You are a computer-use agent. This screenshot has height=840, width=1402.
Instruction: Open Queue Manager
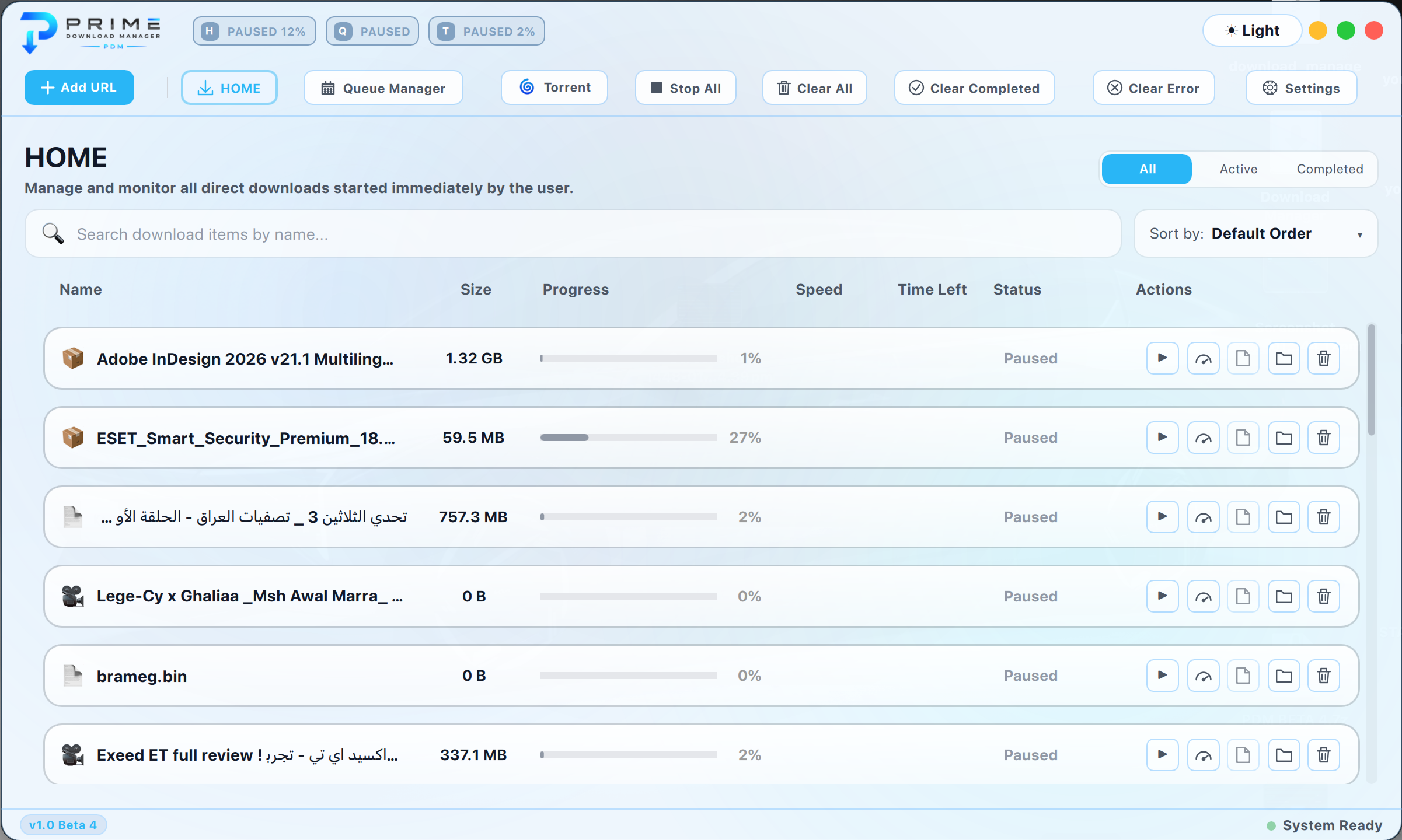pyautogui.click(x=383, y=88)
